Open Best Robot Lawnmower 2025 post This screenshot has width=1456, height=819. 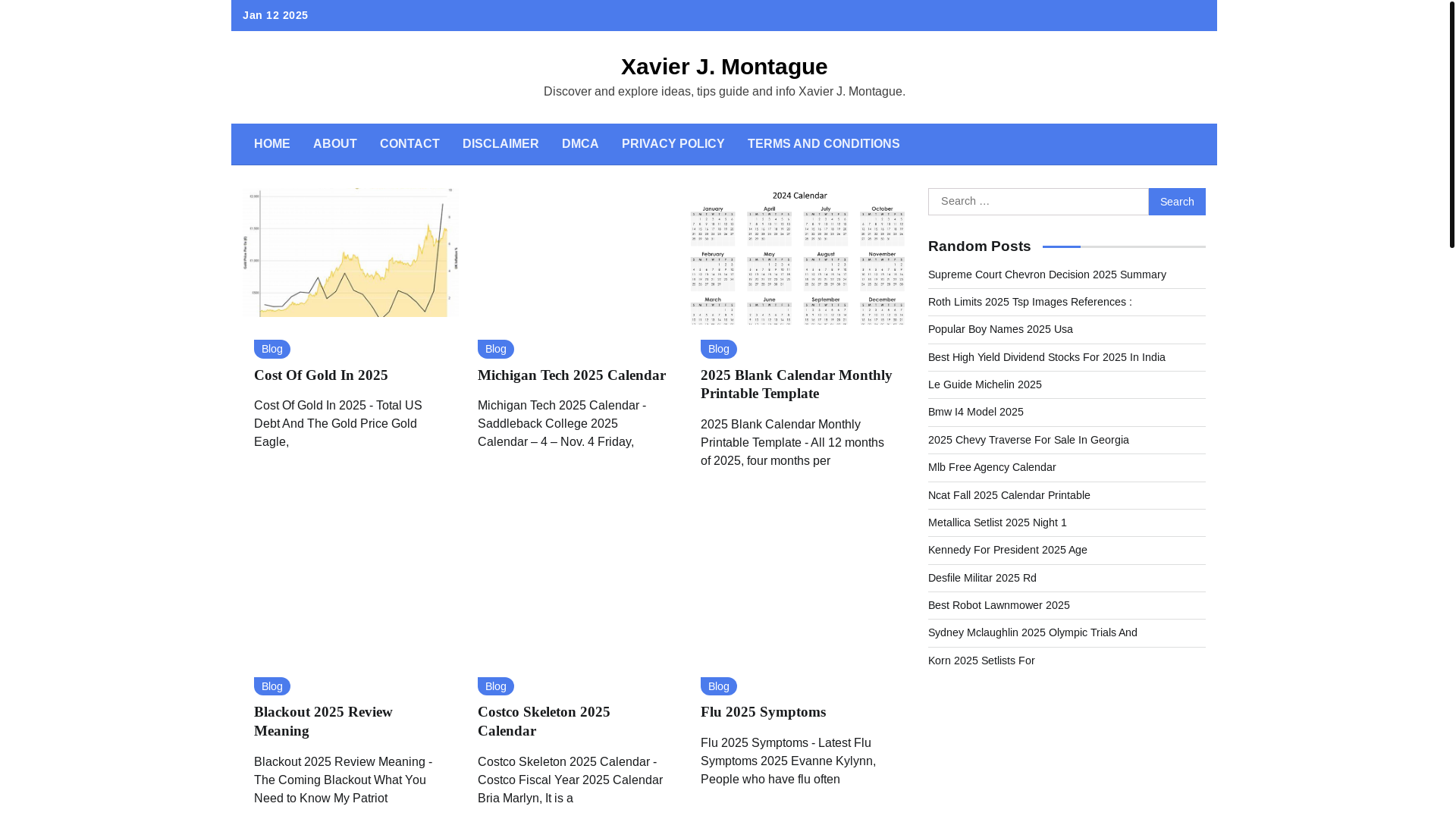click(x=999, y=605)
